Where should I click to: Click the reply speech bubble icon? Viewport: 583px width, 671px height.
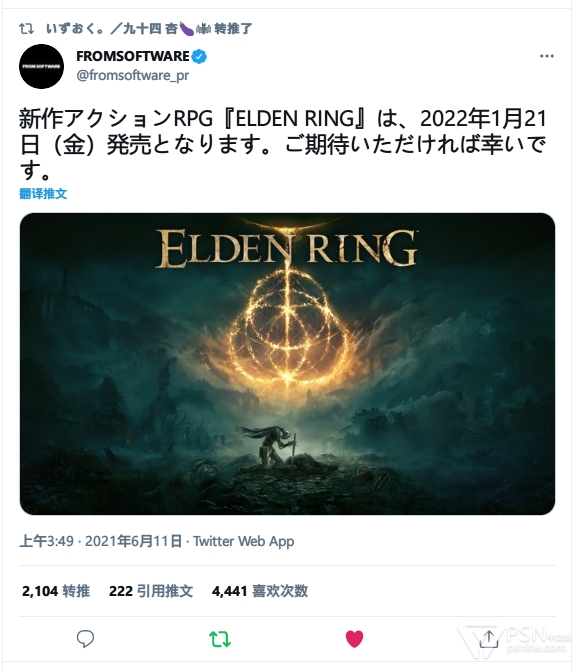click(85, 638)
